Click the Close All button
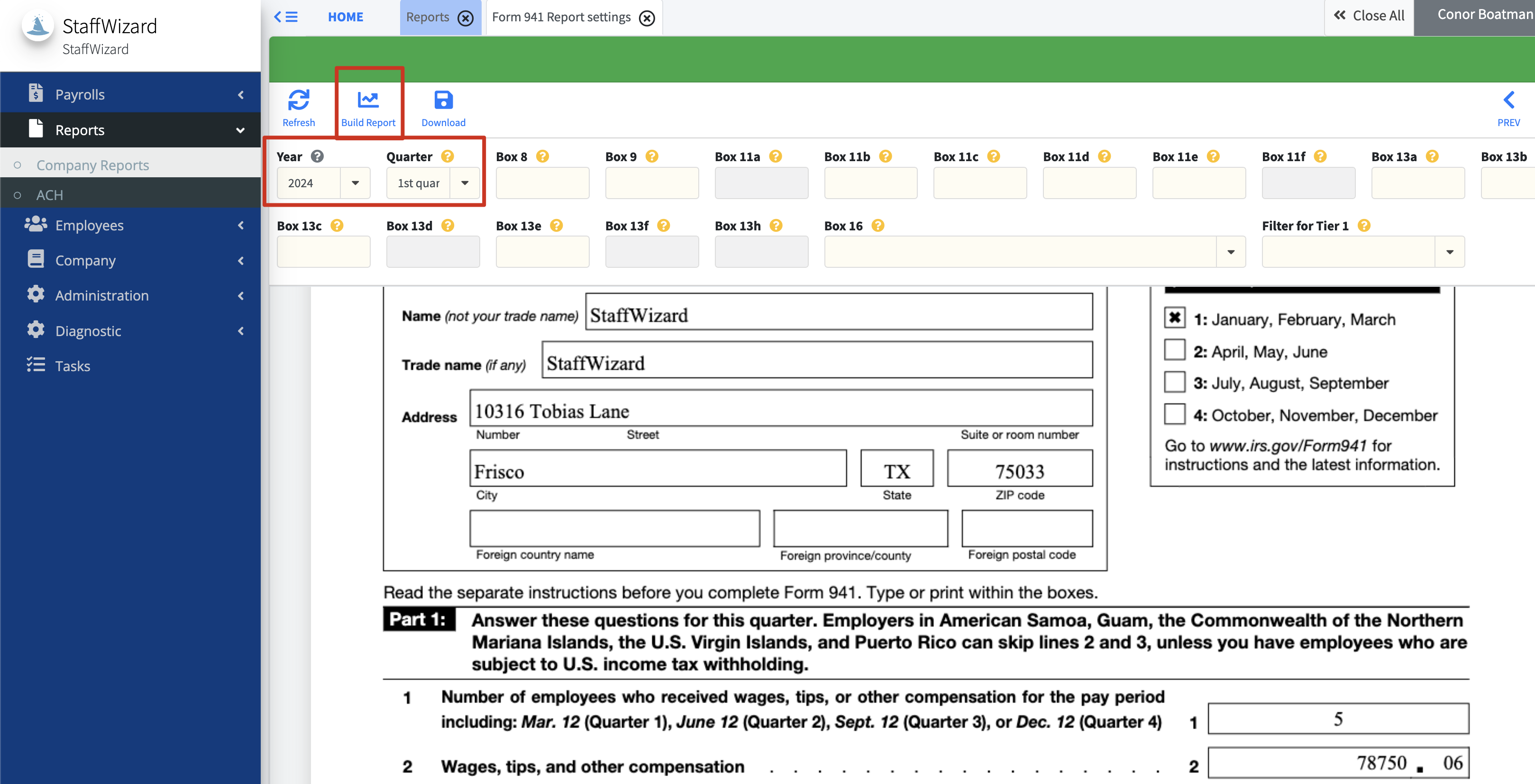The height and width of the screenshot is (784, 1535). click(x=1370, y=16)
